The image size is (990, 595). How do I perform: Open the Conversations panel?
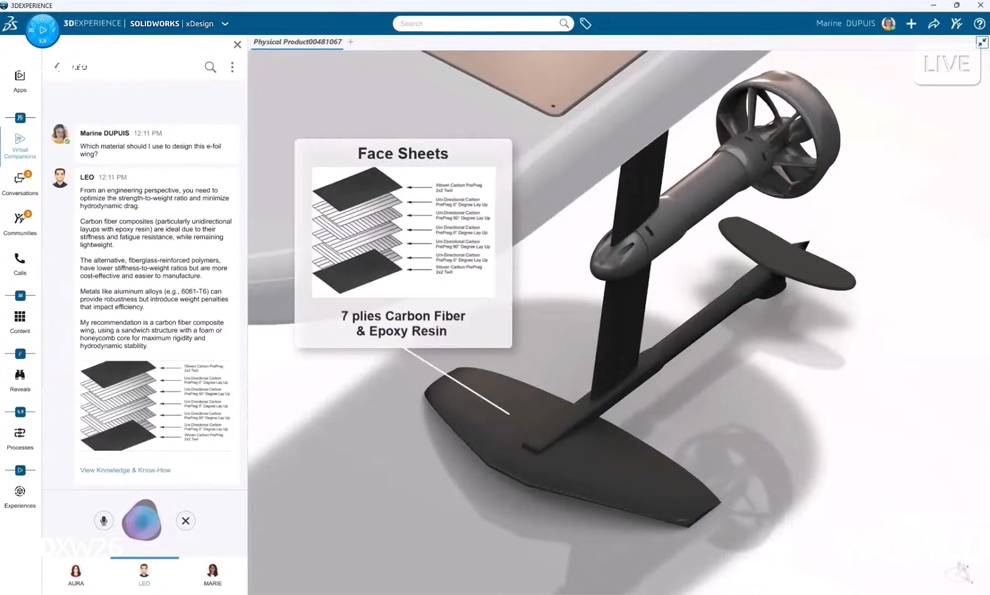pos(20,182)
